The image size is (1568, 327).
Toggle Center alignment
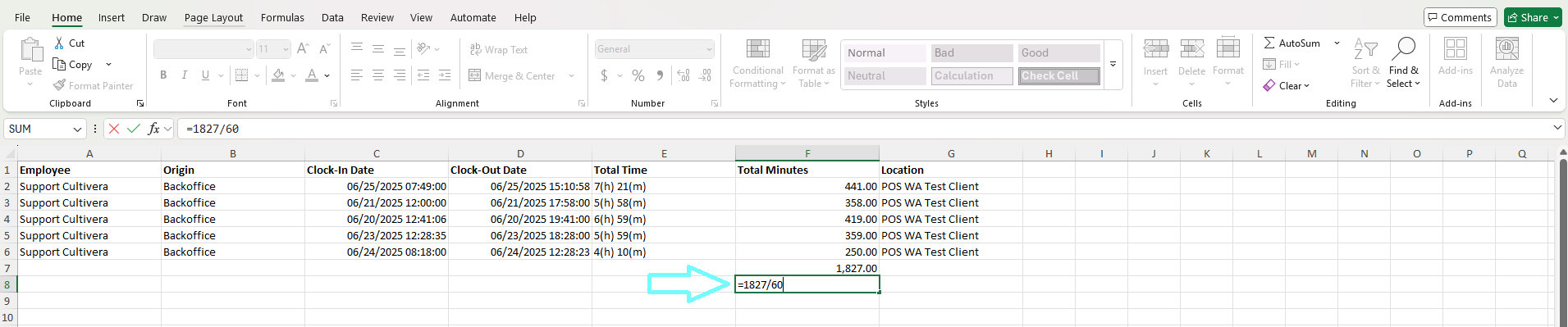click(378, 75)
